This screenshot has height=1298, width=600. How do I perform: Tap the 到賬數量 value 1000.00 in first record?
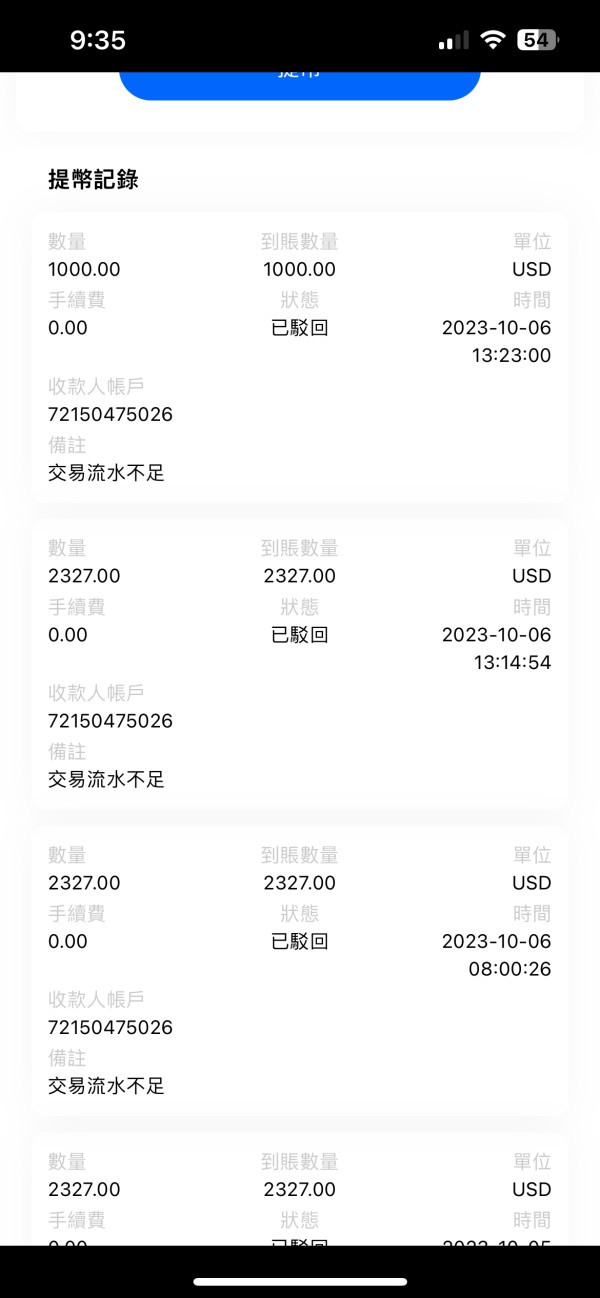(x=299, y=270)
